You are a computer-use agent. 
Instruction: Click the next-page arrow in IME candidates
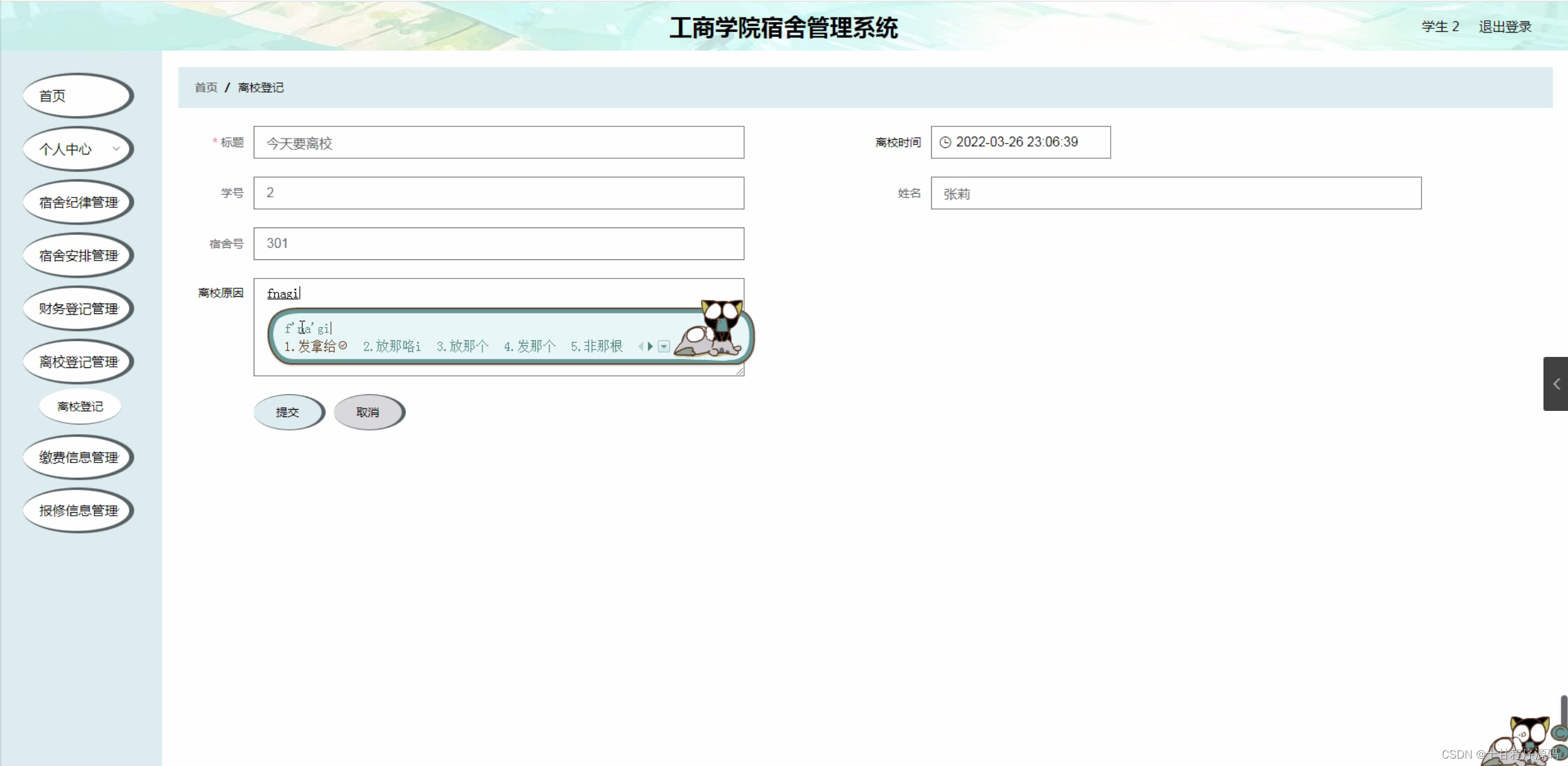[x=650, y=347]
